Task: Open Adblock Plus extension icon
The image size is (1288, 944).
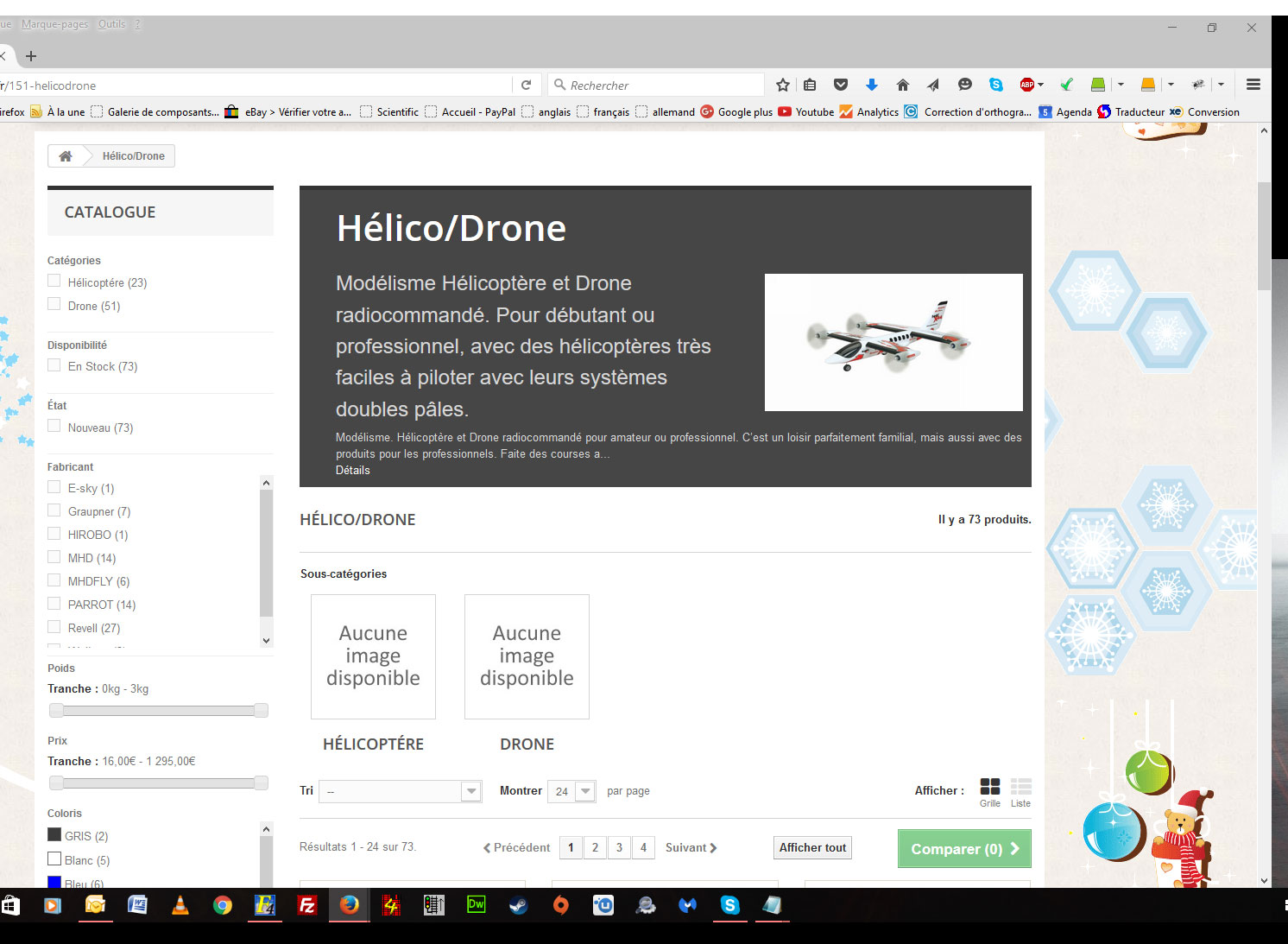Action: point(1027,85)
